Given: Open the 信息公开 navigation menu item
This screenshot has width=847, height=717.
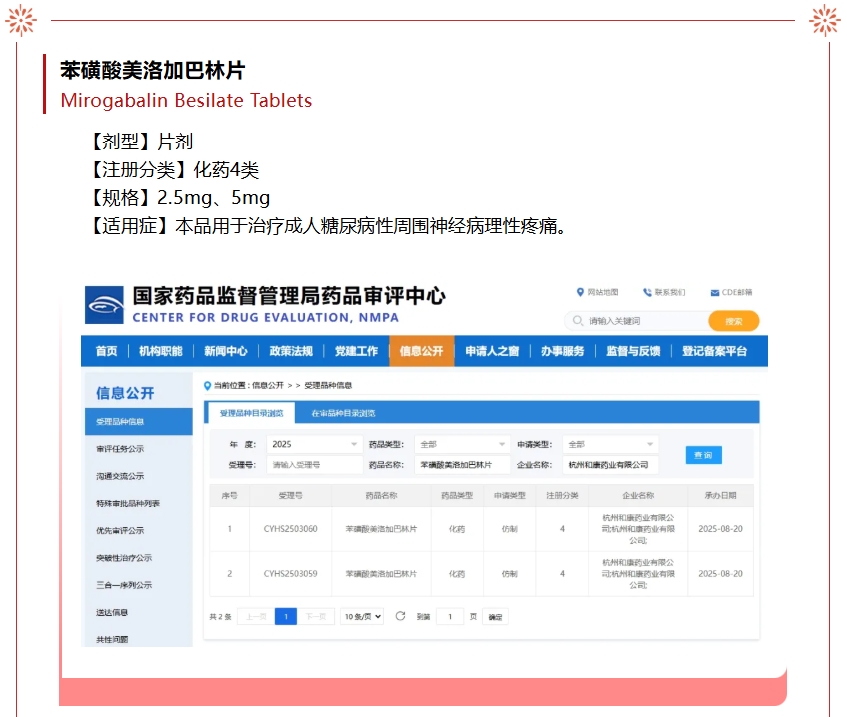Looking at the screenshot, I should click(x=421, y=351).
